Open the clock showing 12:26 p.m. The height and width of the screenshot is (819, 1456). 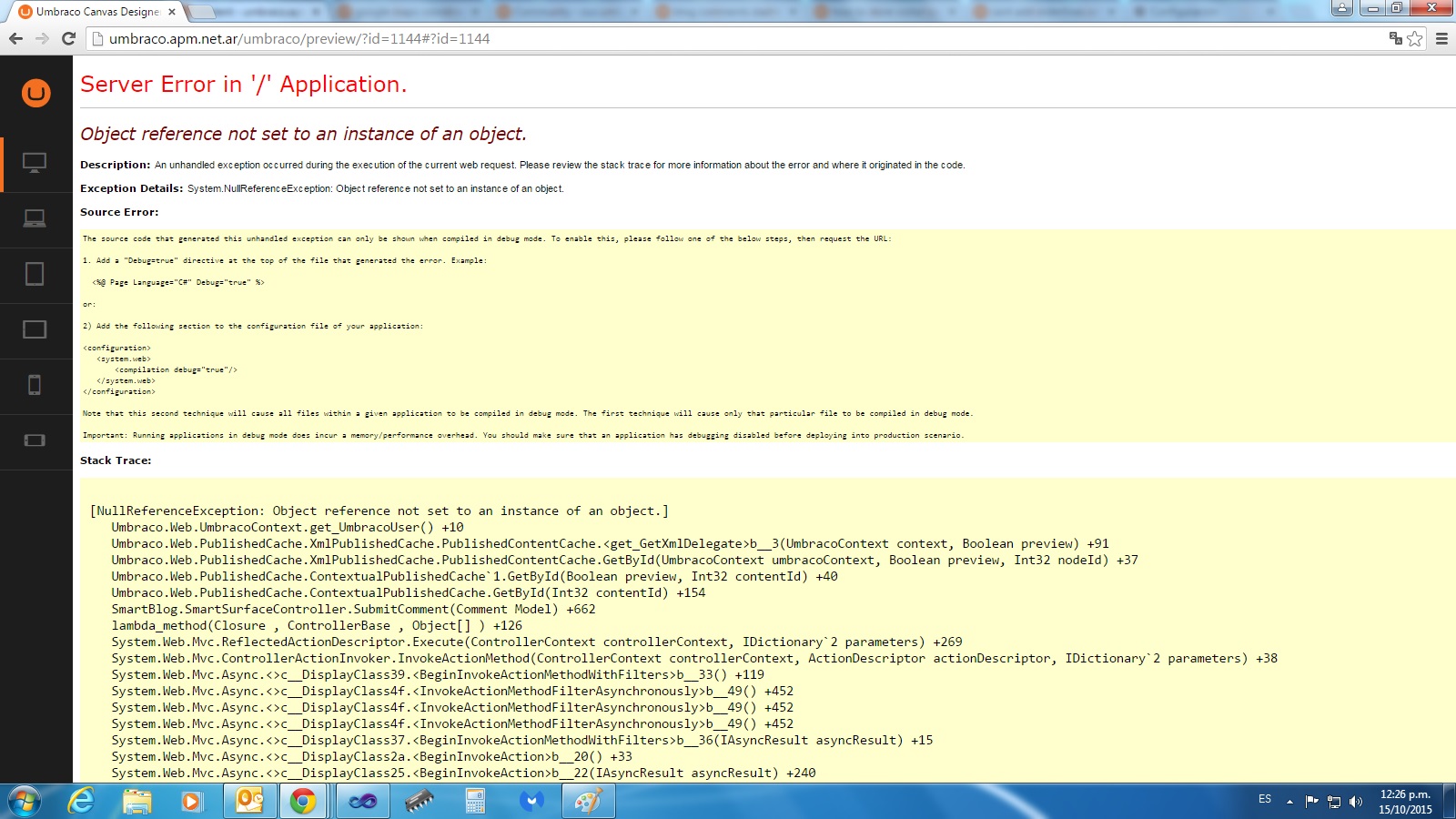point(1405,802)
